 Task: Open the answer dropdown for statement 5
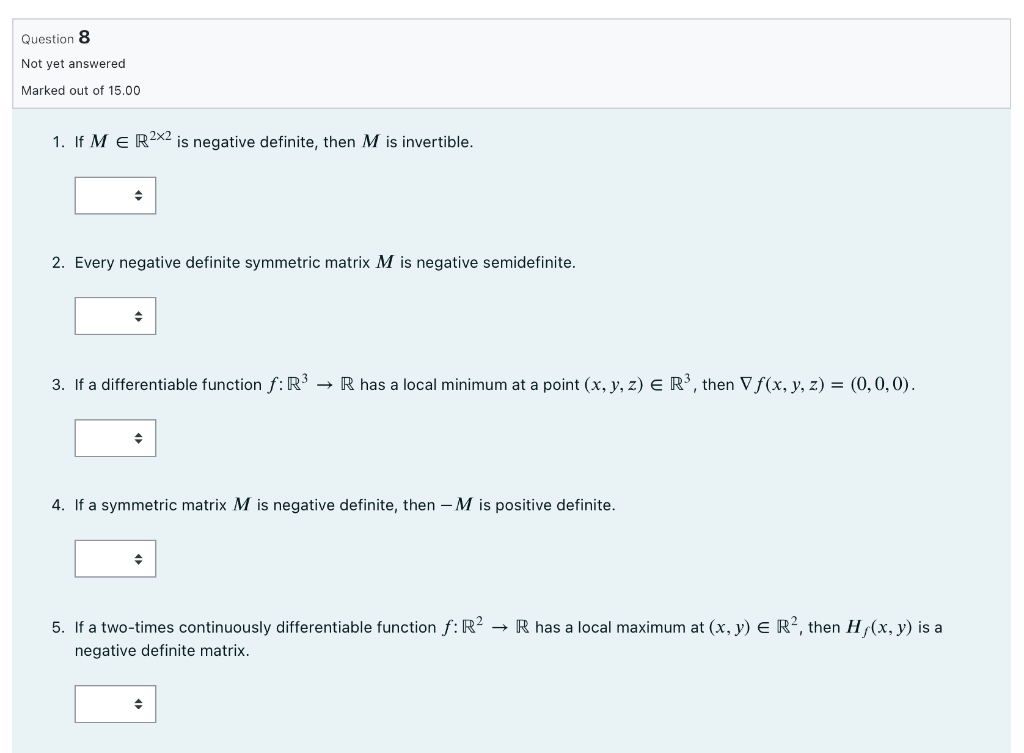click(x=114, y=703)
